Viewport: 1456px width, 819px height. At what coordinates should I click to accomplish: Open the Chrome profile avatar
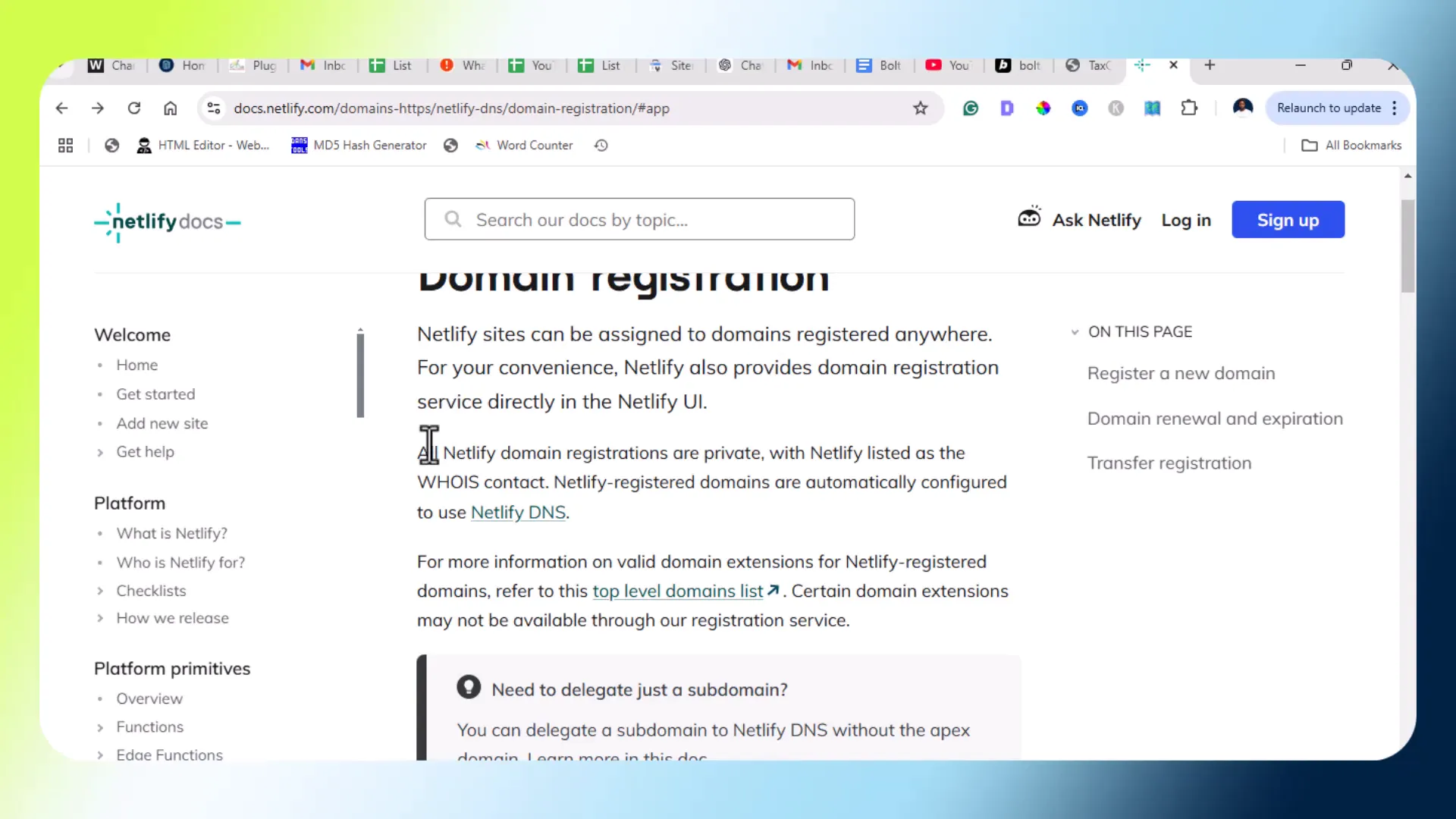click(x=1243, y=108)
